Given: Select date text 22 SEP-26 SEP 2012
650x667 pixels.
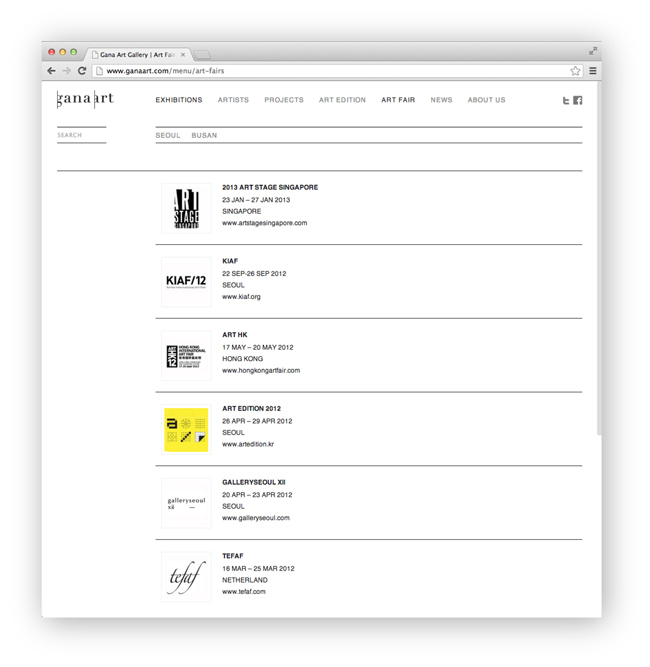Looking at the screenshot, I should [x=254, y=274].
